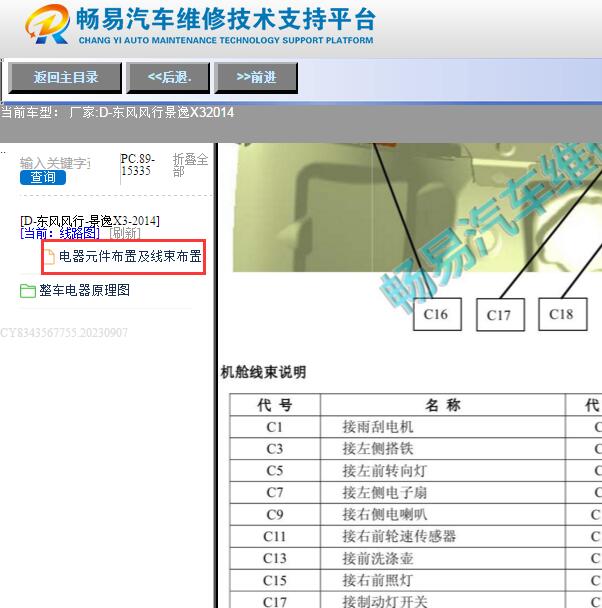Select the C7 code cell
Screen dimensions: 602x608
point(275,492)
